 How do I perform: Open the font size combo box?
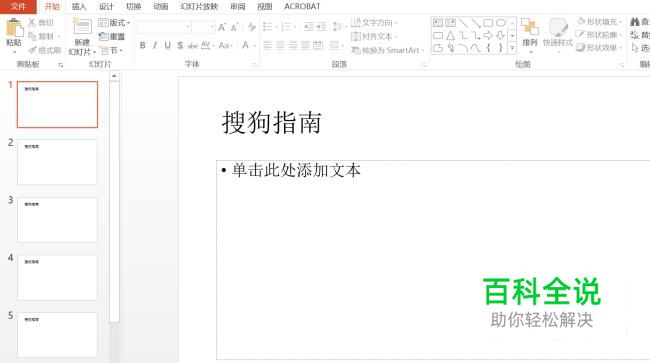coord(204,27)
